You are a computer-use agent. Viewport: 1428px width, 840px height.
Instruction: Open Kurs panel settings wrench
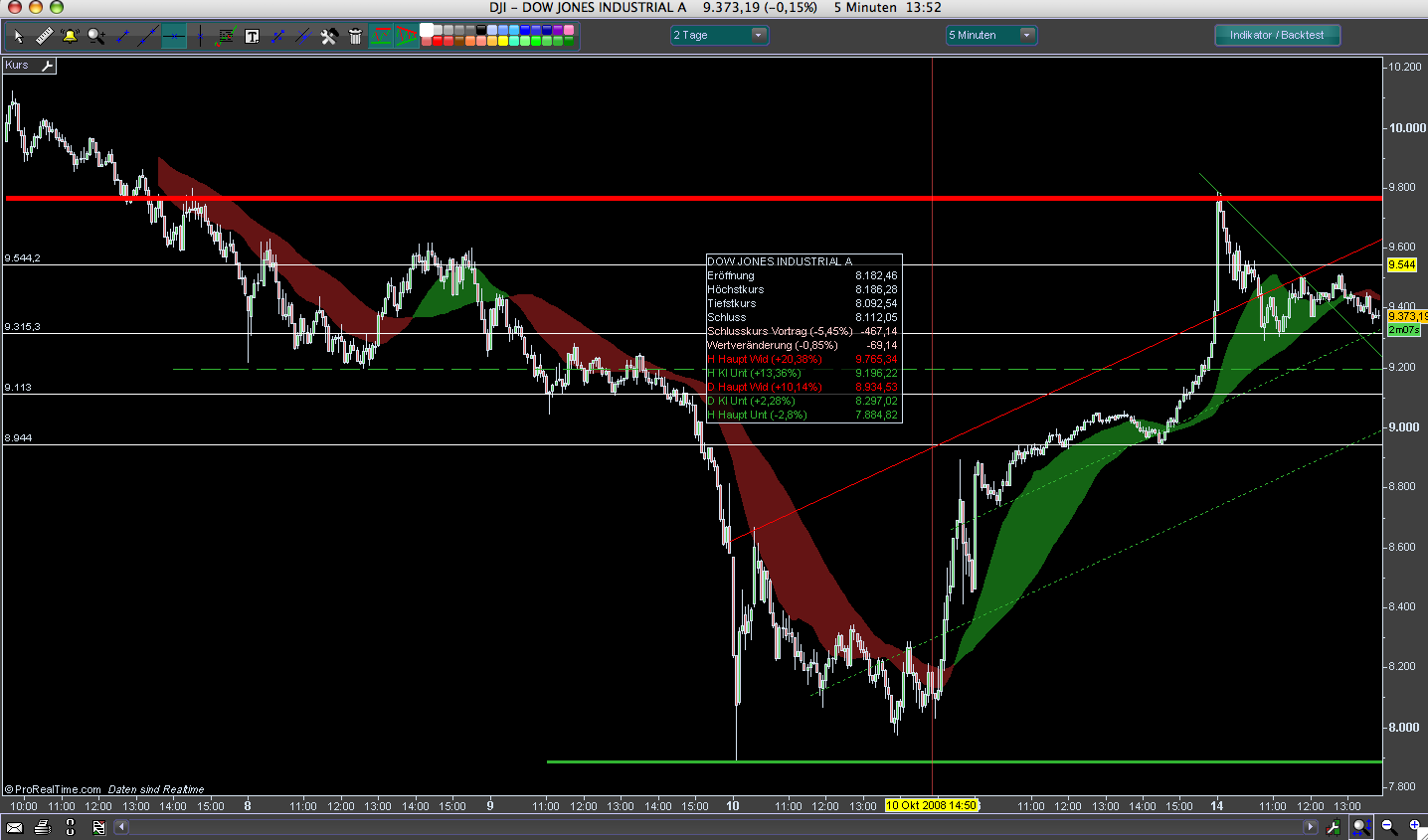click(x=47, y=66)
